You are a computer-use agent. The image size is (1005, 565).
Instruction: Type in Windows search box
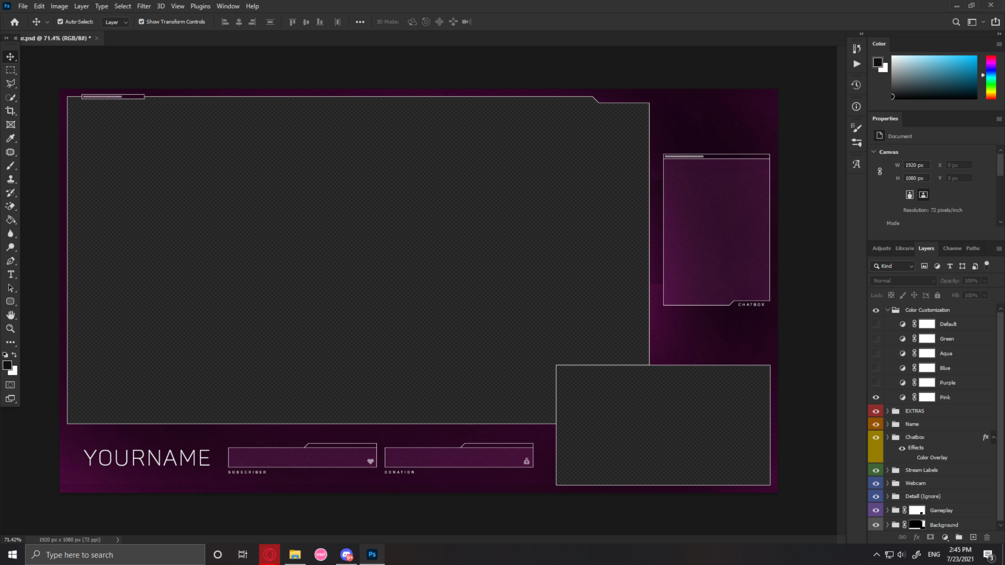click(x=115, y=555)
